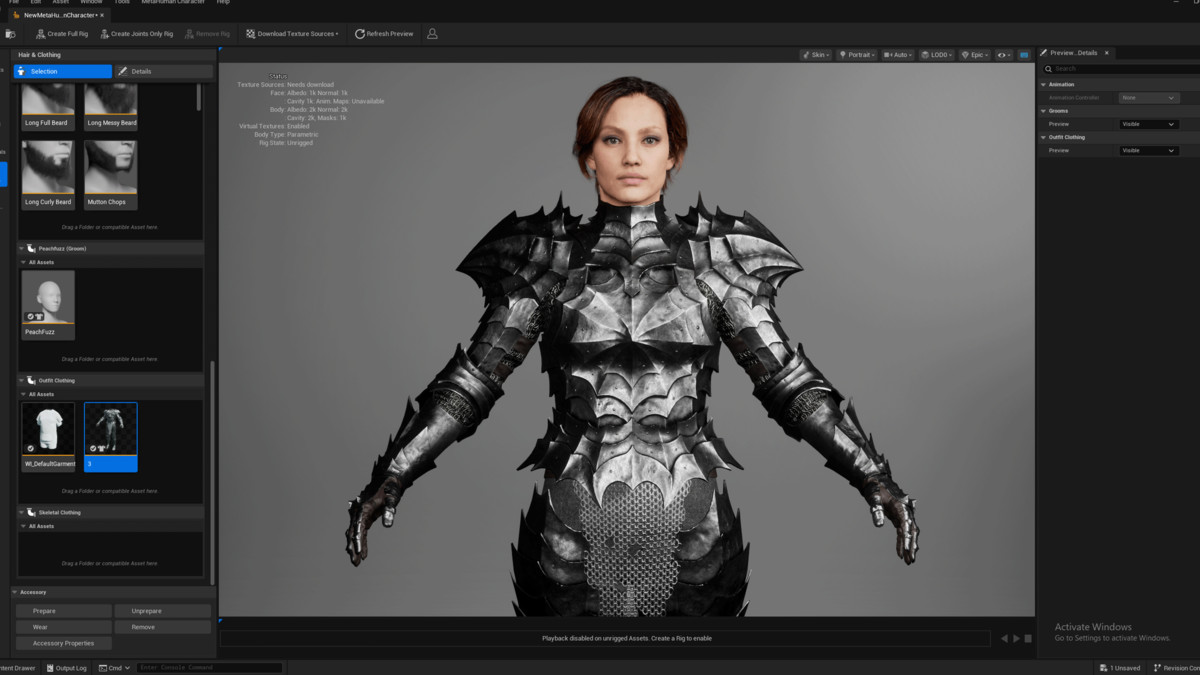1200x675 pixels.
Task: Click Create Joints Only Rig button
Action: pyautogui.click(x=135, y=34)
